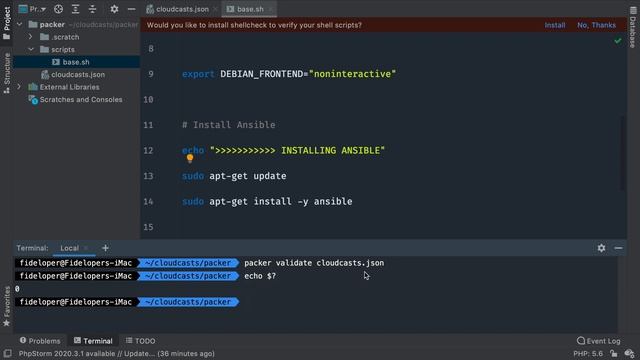
Task: Dismiss shellcheck prompt with No, Thanks
Action: coord(596,25)
